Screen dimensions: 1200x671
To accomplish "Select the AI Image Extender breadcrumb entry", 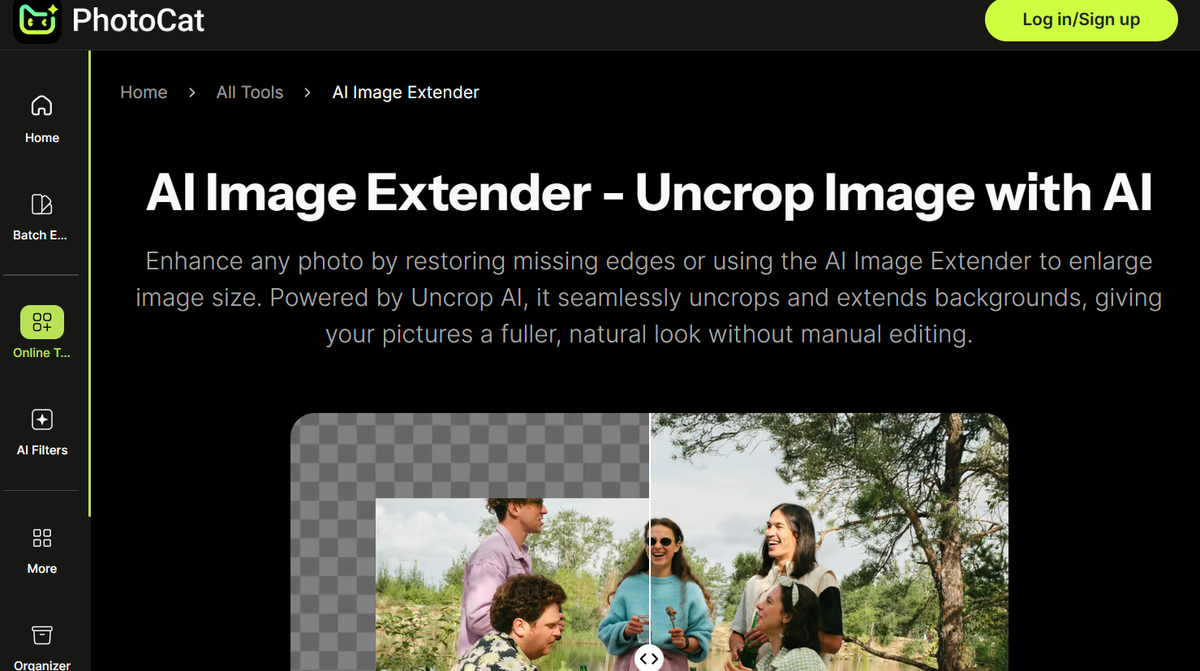I will click(405, 92).
